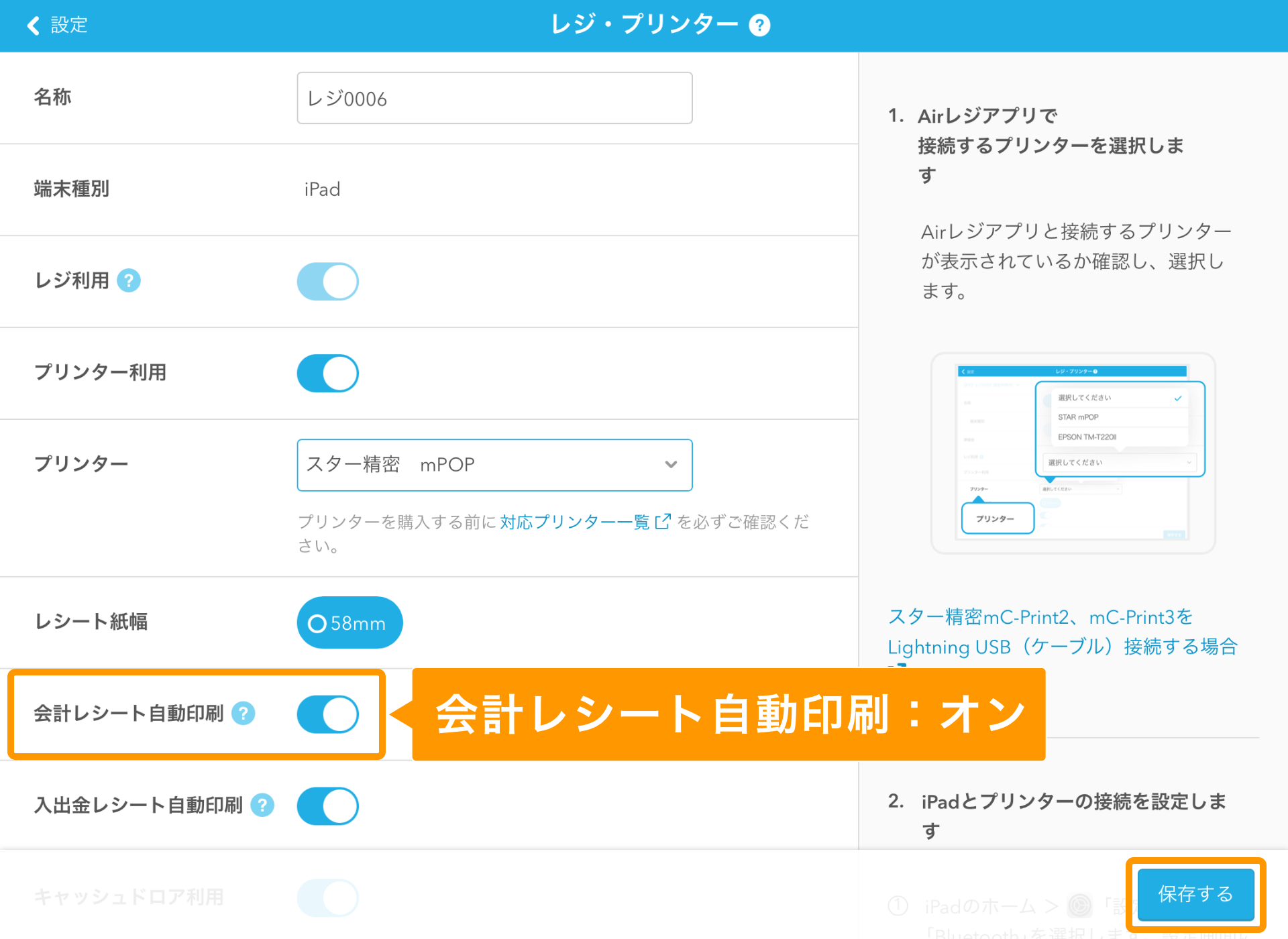The image size is (1288, 939).
Task: Select STAR mPOP in the tutorial printer list
Action: pos(1078,417)
